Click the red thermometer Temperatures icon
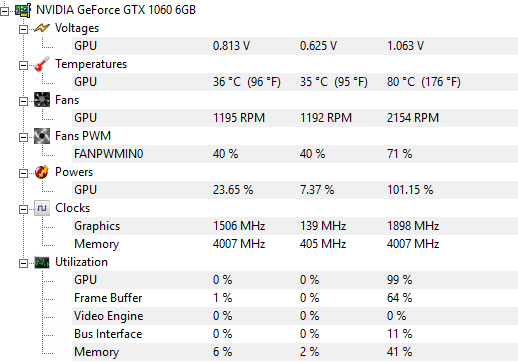Screen dimensions: 518x362 42,64
